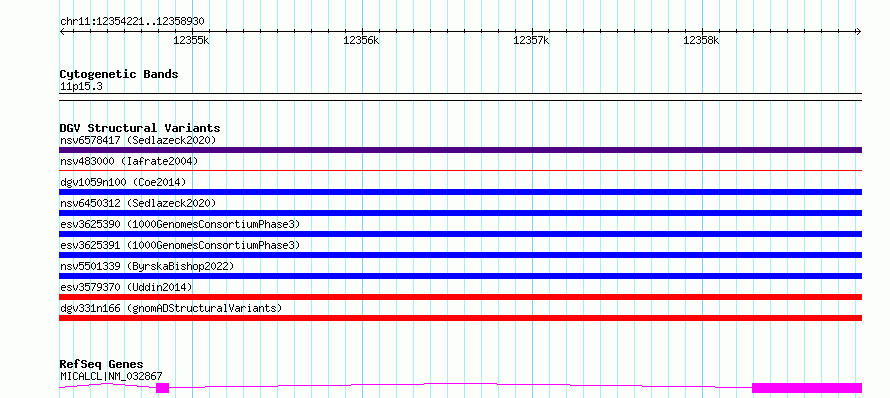Select the DGV Structural Variants track title

[140, 128]
